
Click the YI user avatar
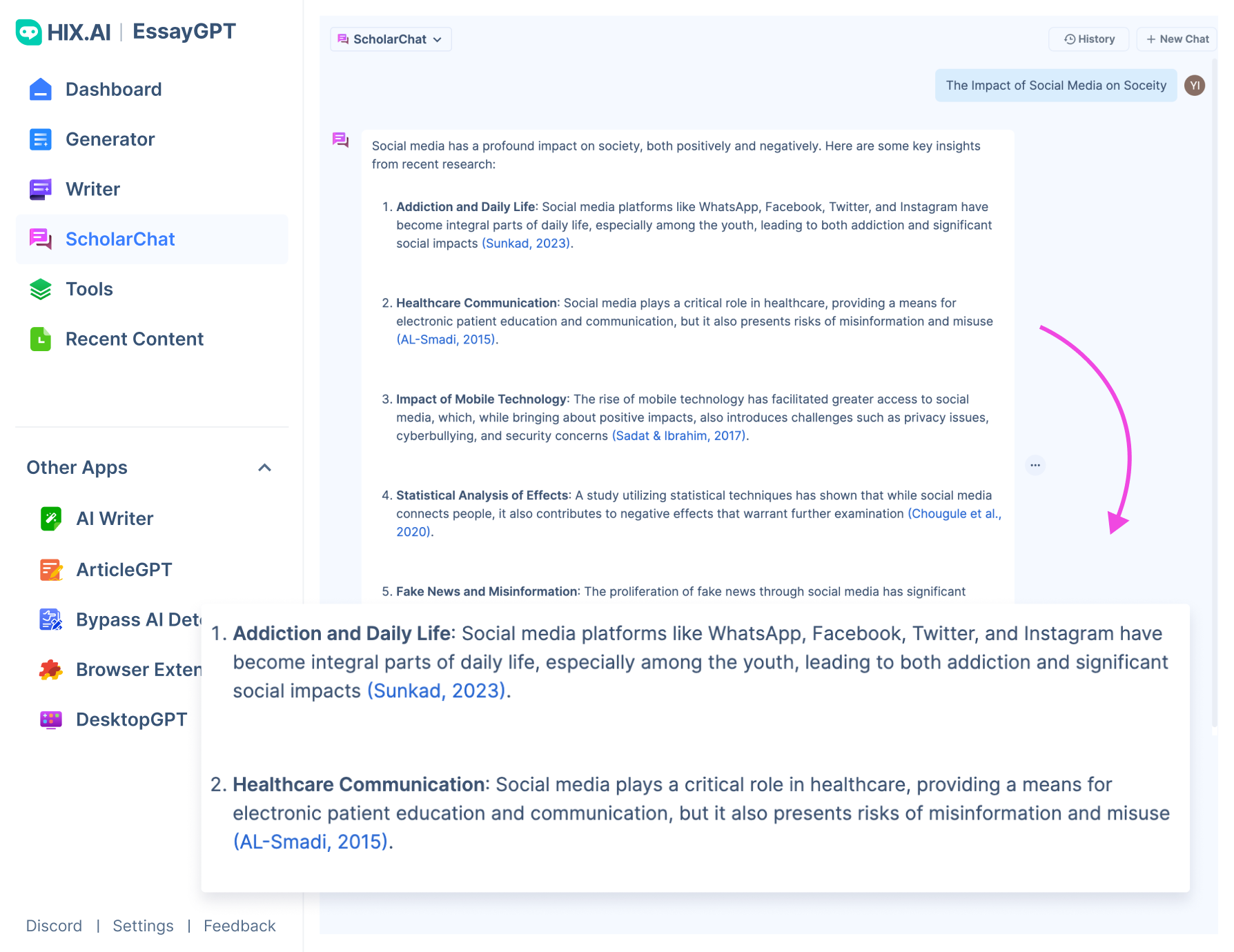[1195, 86]
